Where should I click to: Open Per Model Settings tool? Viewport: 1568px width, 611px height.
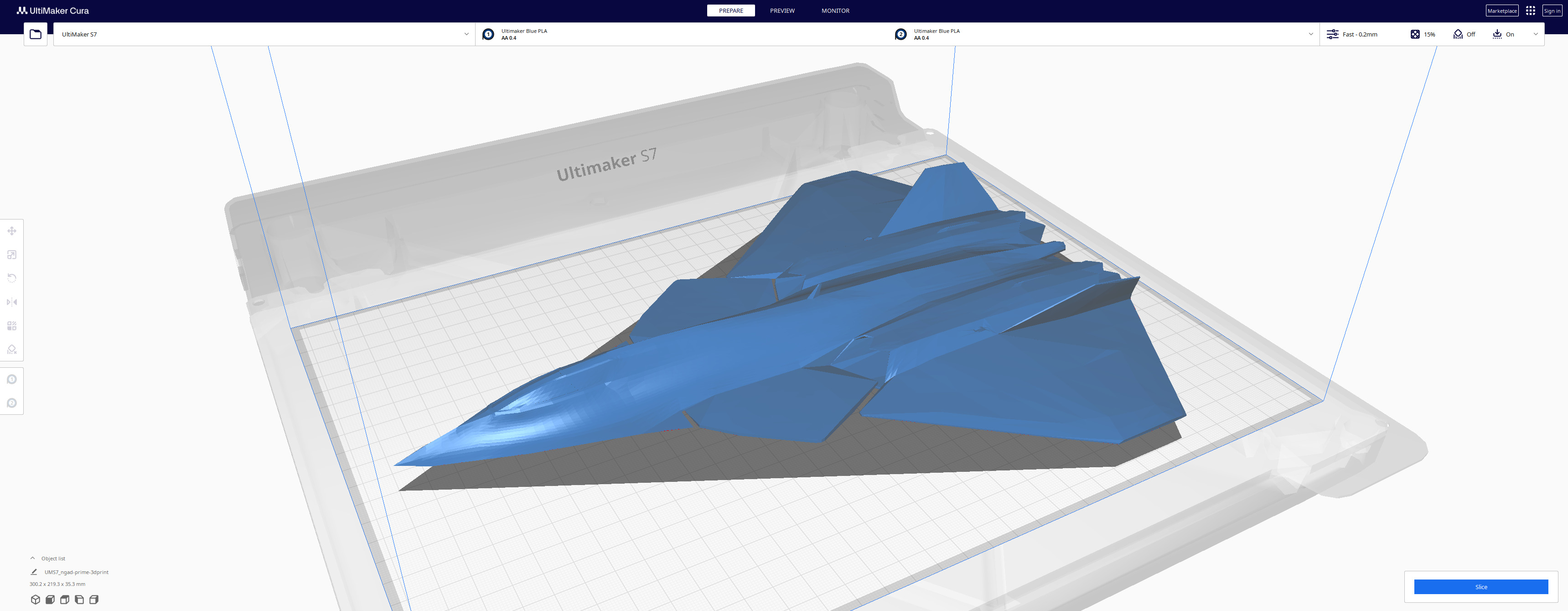[11, 326]
